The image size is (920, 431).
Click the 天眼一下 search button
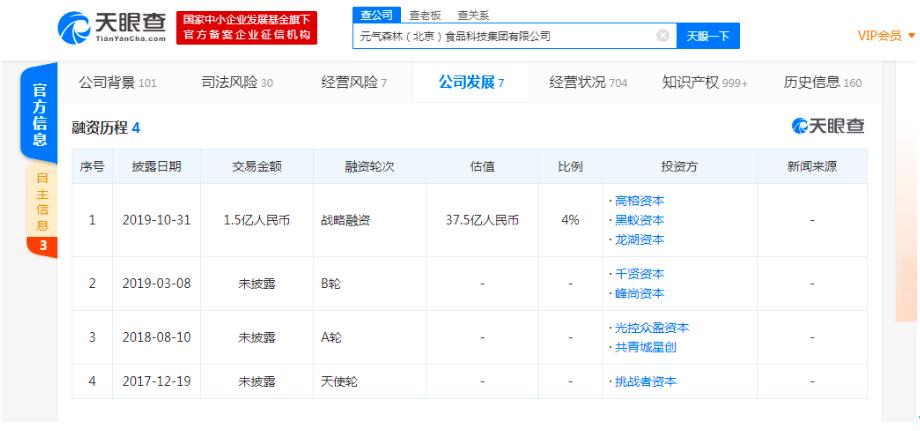click(708, 36)
